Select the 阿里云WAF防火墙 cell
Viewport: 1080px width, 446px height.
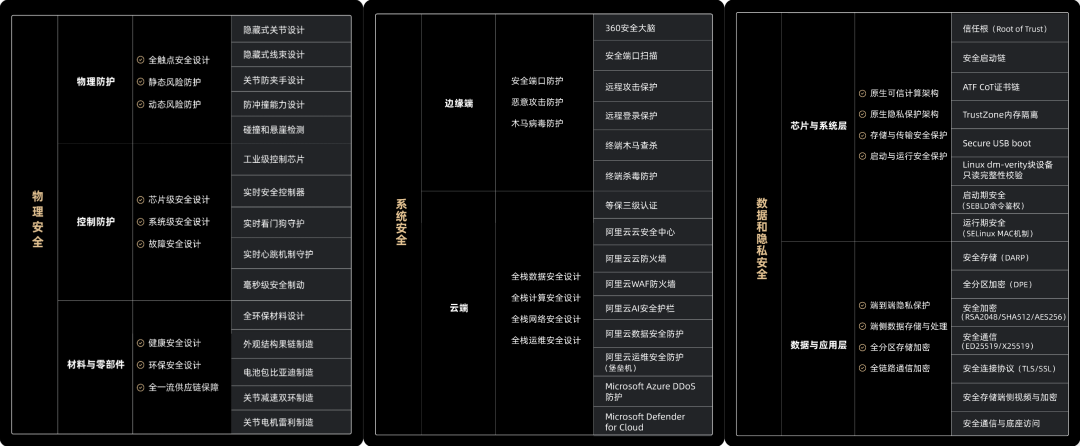pyautogui.click(x=653, y=284)
